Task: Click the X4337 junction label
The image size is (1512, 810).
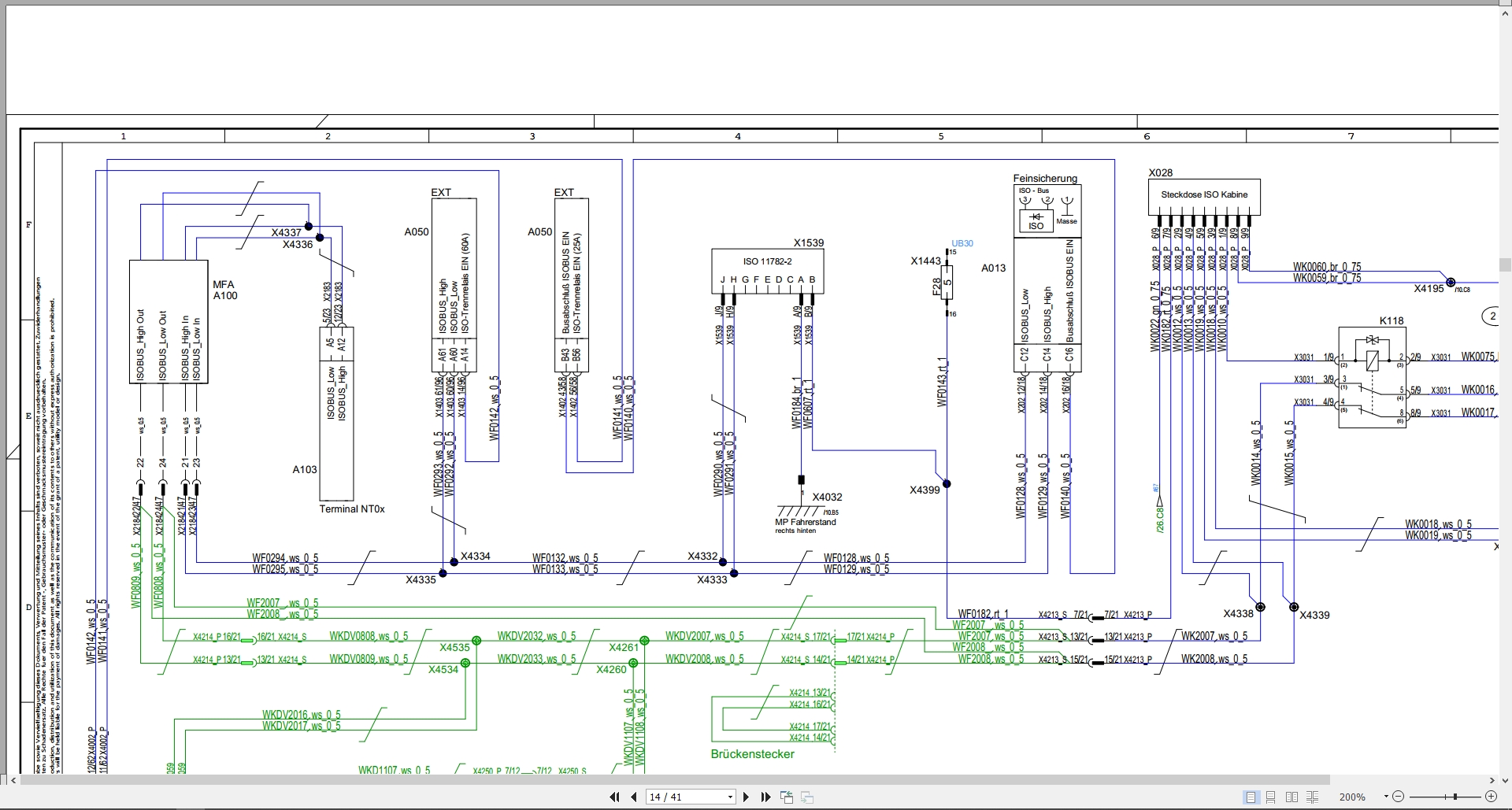Action: click(x=287, y=232)
